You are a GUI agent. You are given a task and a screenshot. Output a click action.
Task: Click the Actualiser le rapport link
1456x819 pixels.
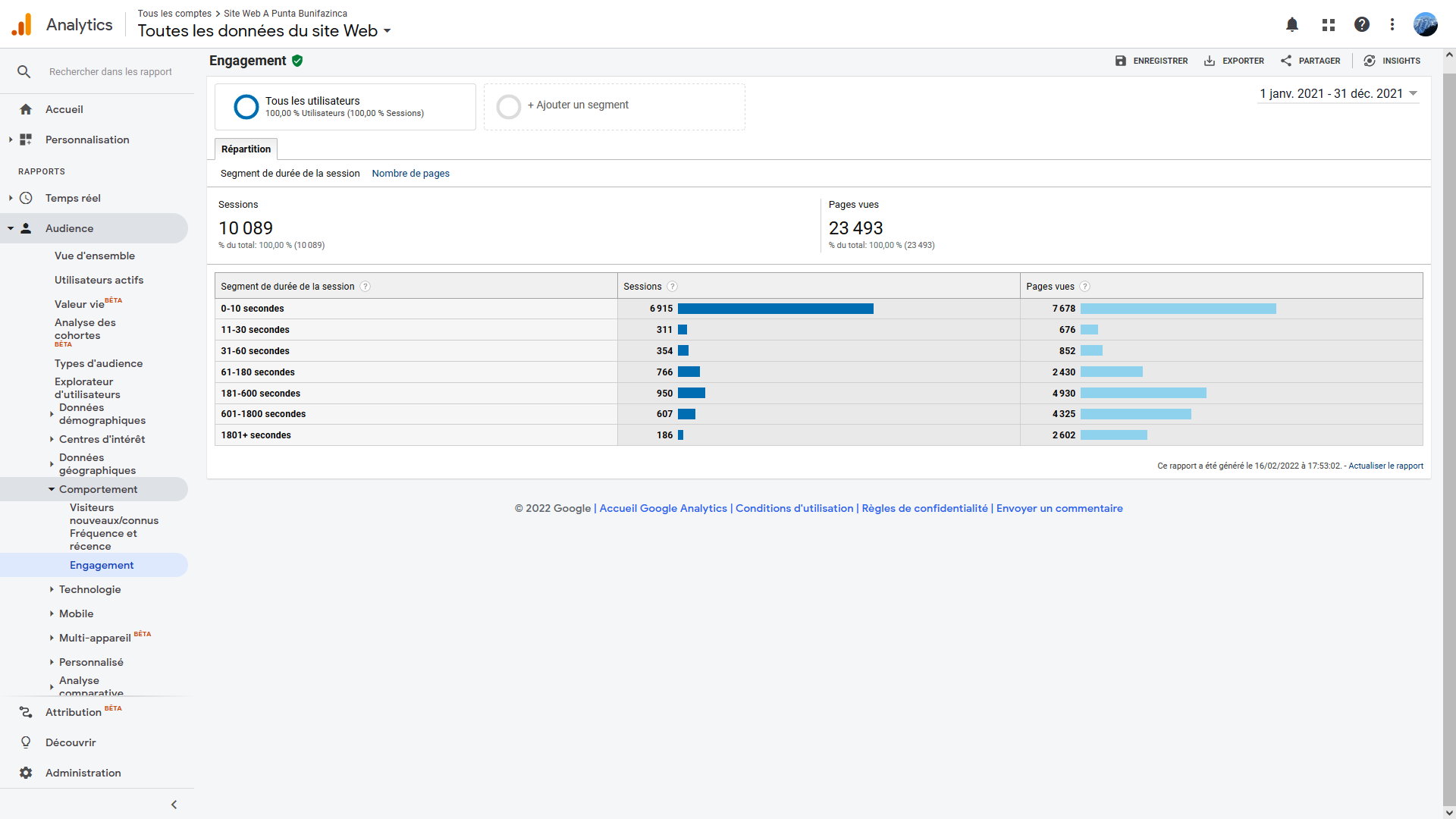click(1385, 466)
